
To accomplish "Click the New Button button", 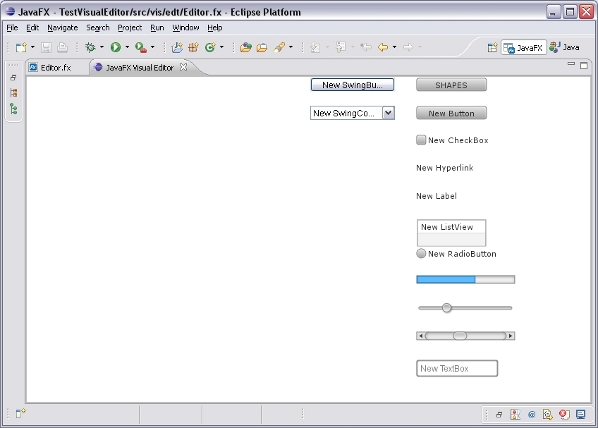I will [x=451, y=113].
